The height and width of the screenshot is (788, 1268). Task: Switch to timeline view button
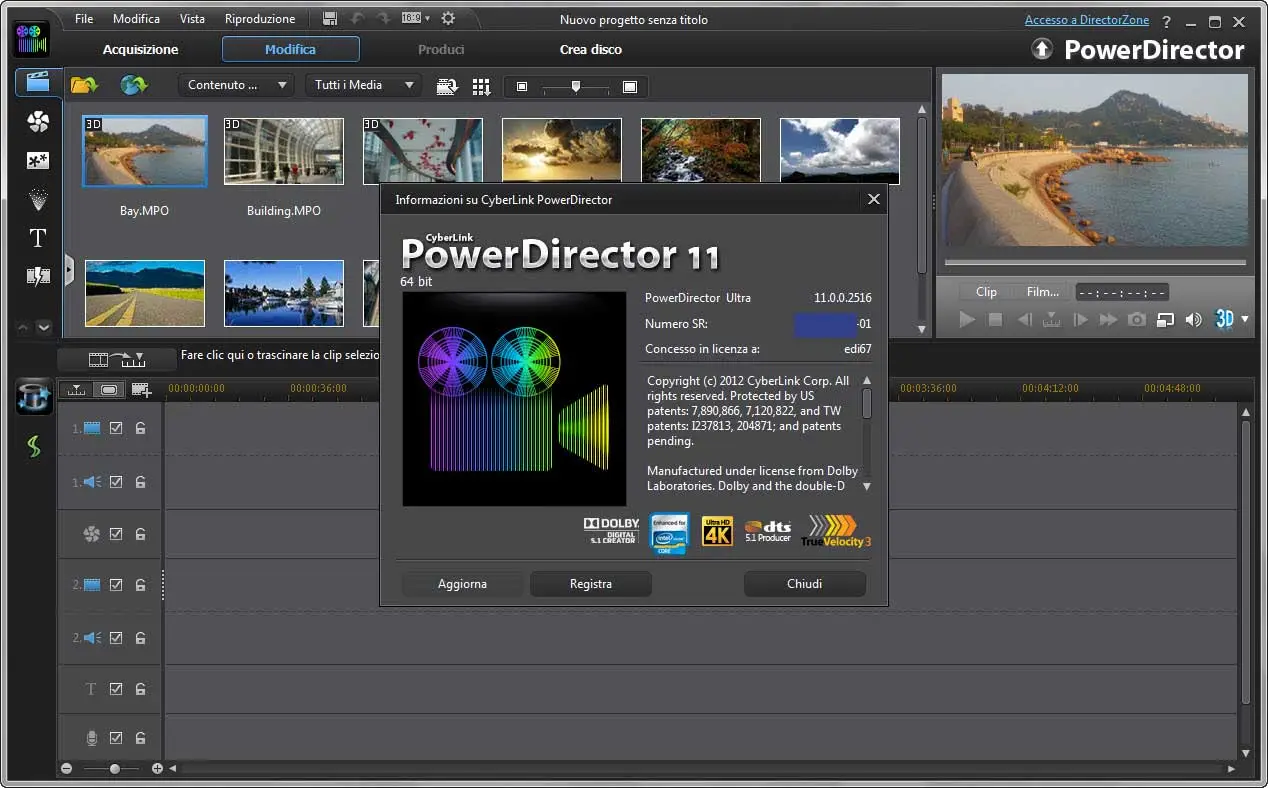pyautogui.click(x=76, y=389)
